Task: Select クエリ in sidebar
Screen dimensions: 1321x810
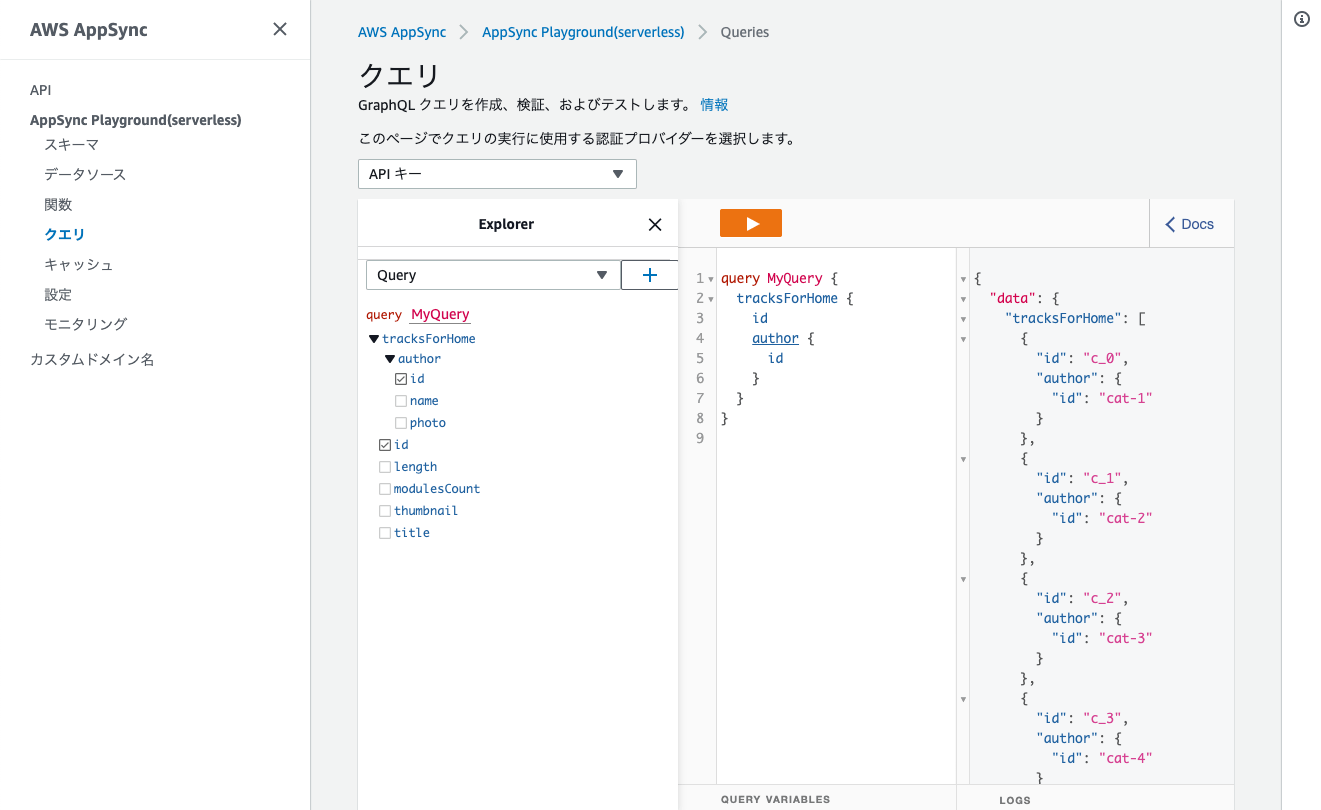Action: (65, 235)
